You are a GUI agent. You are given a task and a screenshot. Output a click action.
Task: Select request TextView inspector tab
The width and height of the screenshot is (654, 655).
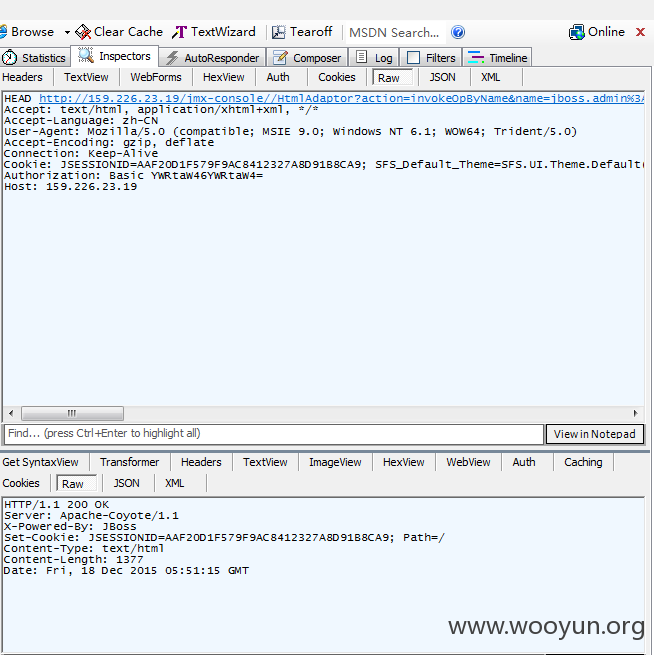click(x=86, y=77)
